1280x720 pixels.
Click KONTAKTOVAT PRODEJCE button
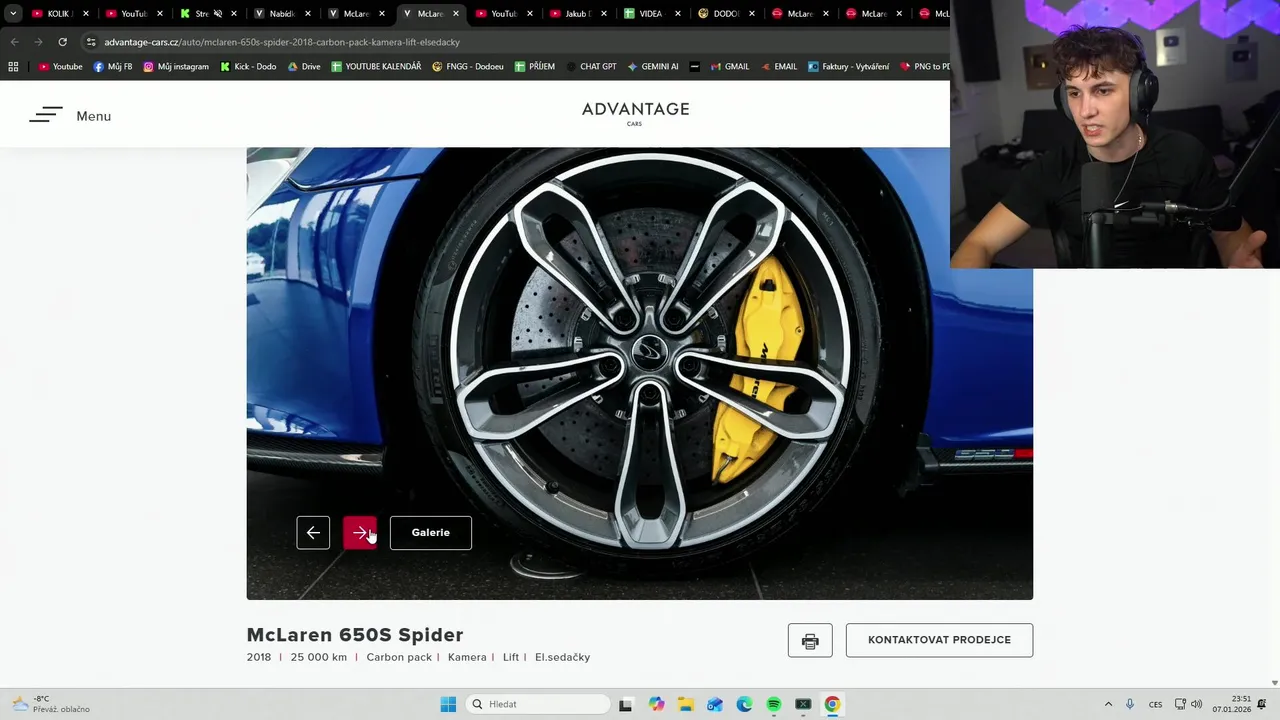939,640
